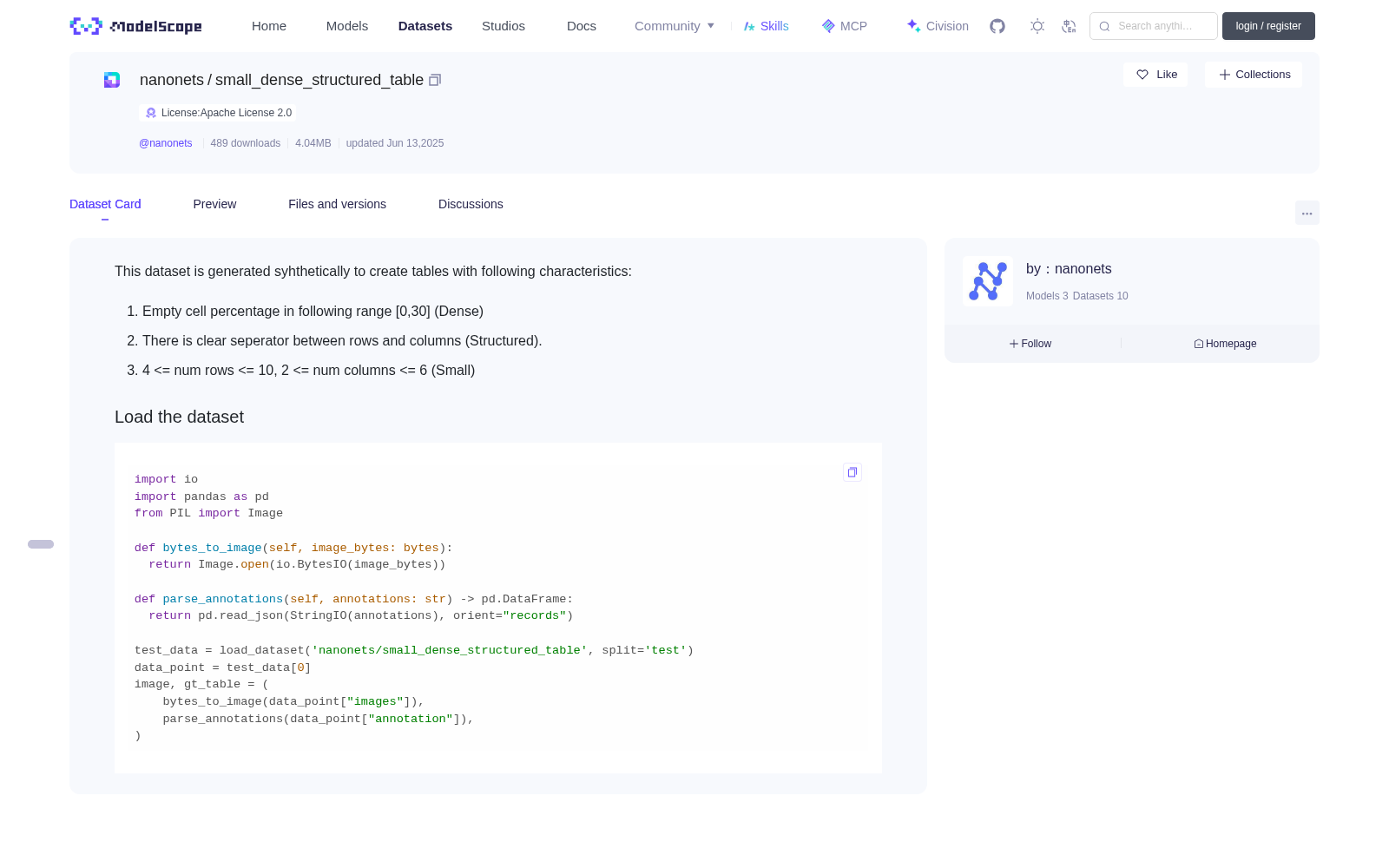Click the 'There is clear seperator' list item
This screenshot has width=1389, height=868.
(342, 341)
